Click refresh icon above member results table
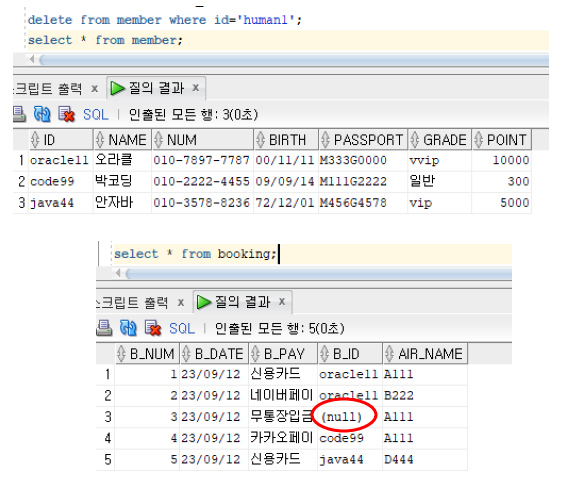The height and width of the screenshot is (488, 564). click(42, 114)
